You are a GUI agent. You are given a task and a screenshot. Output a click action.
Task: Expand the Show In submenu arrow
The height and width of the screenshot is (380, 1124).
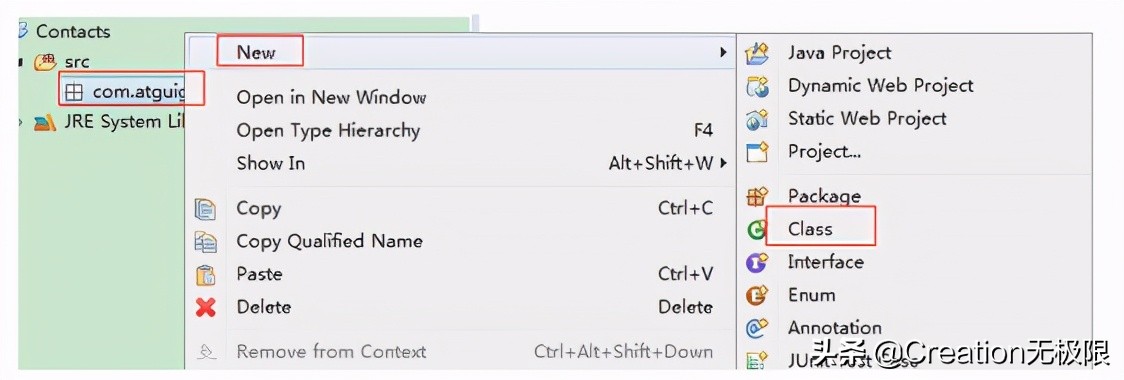click(723, 163)
